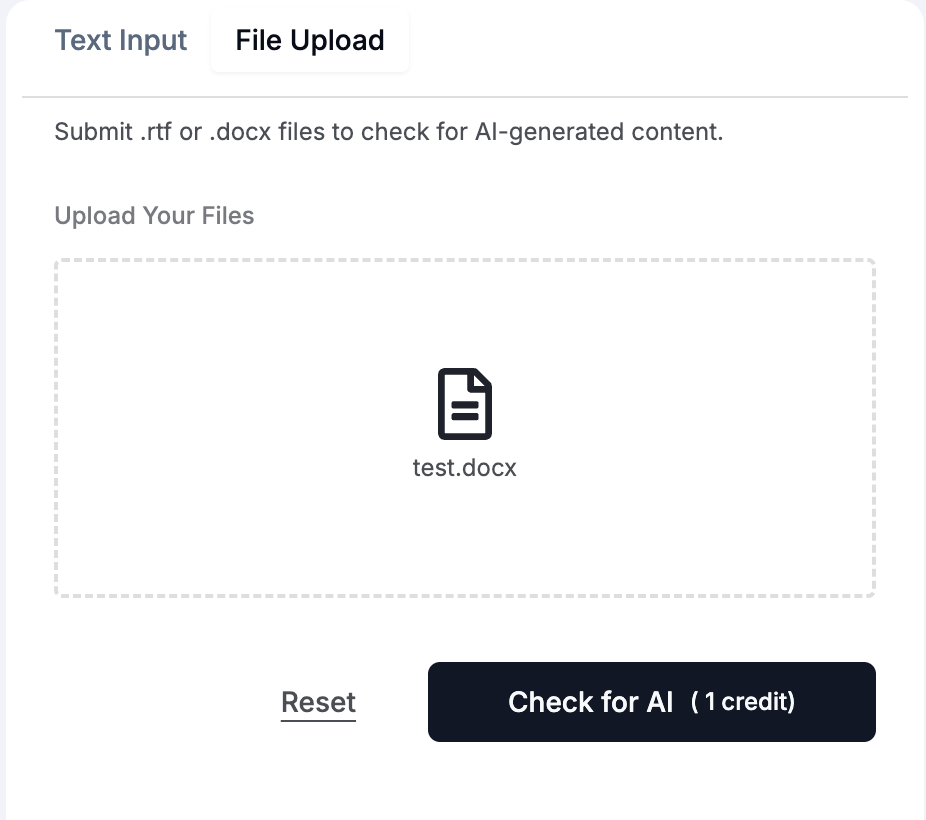
Task: Open the File Upload tab
Action: [x=309, y=40]
